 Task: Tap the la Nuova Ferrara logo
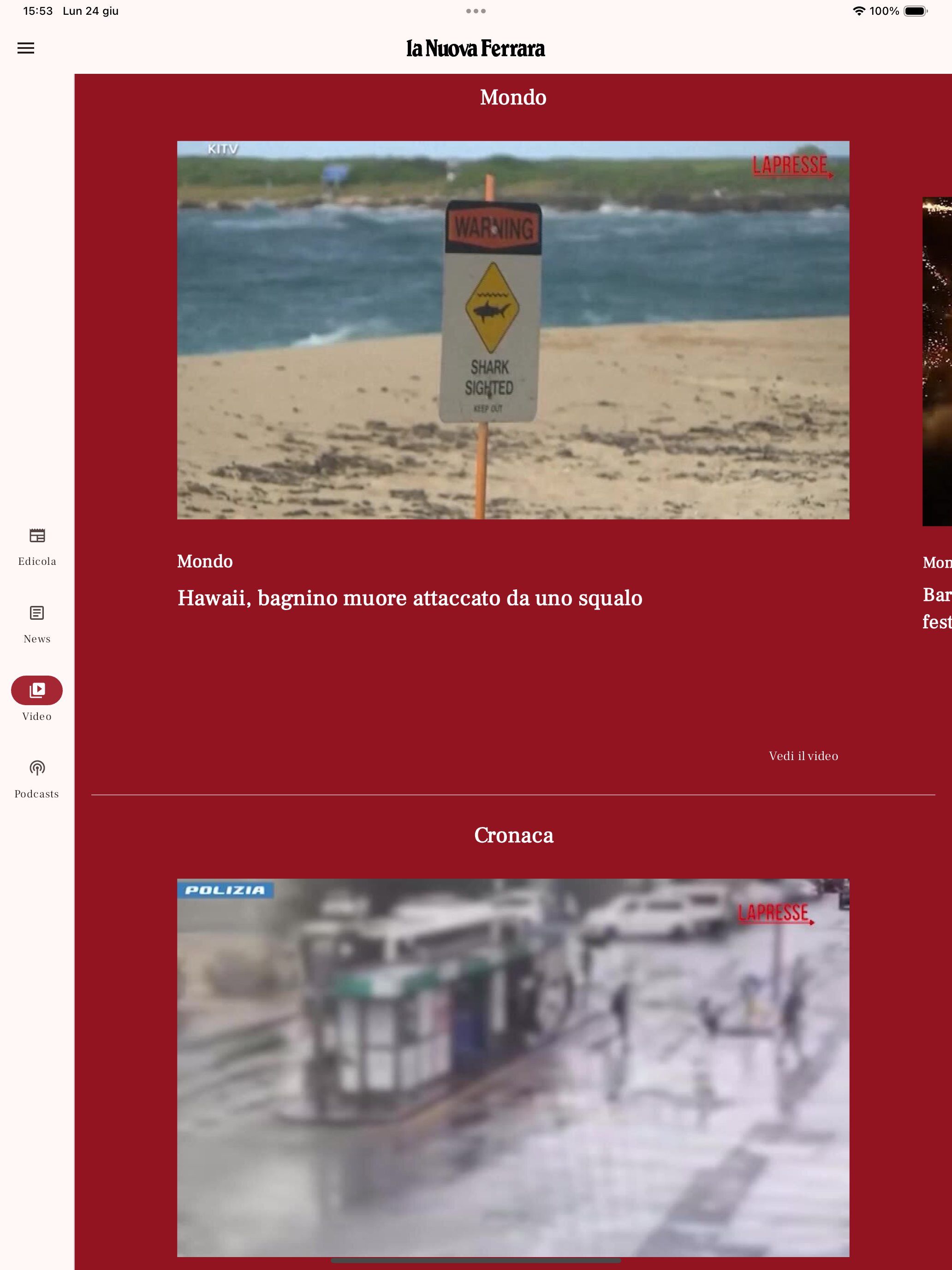tap(476, 49)
